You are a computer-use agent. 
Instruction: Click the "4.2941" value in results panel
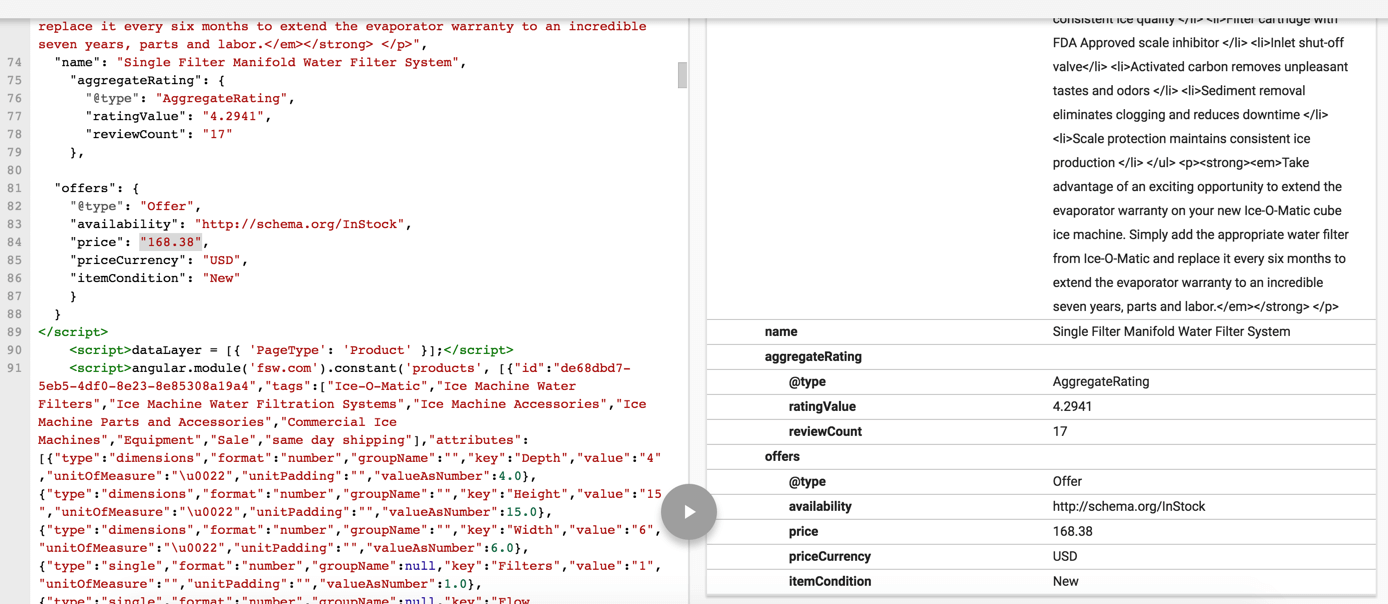(1073, 407)
